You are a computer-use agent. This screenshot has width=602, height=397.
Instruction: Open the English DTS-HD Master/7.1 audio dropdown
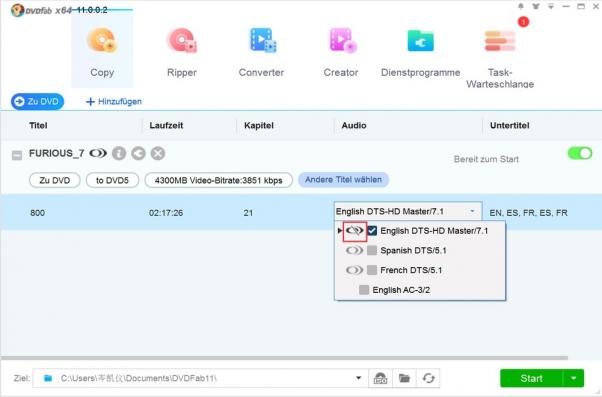(x=408, y=212)
